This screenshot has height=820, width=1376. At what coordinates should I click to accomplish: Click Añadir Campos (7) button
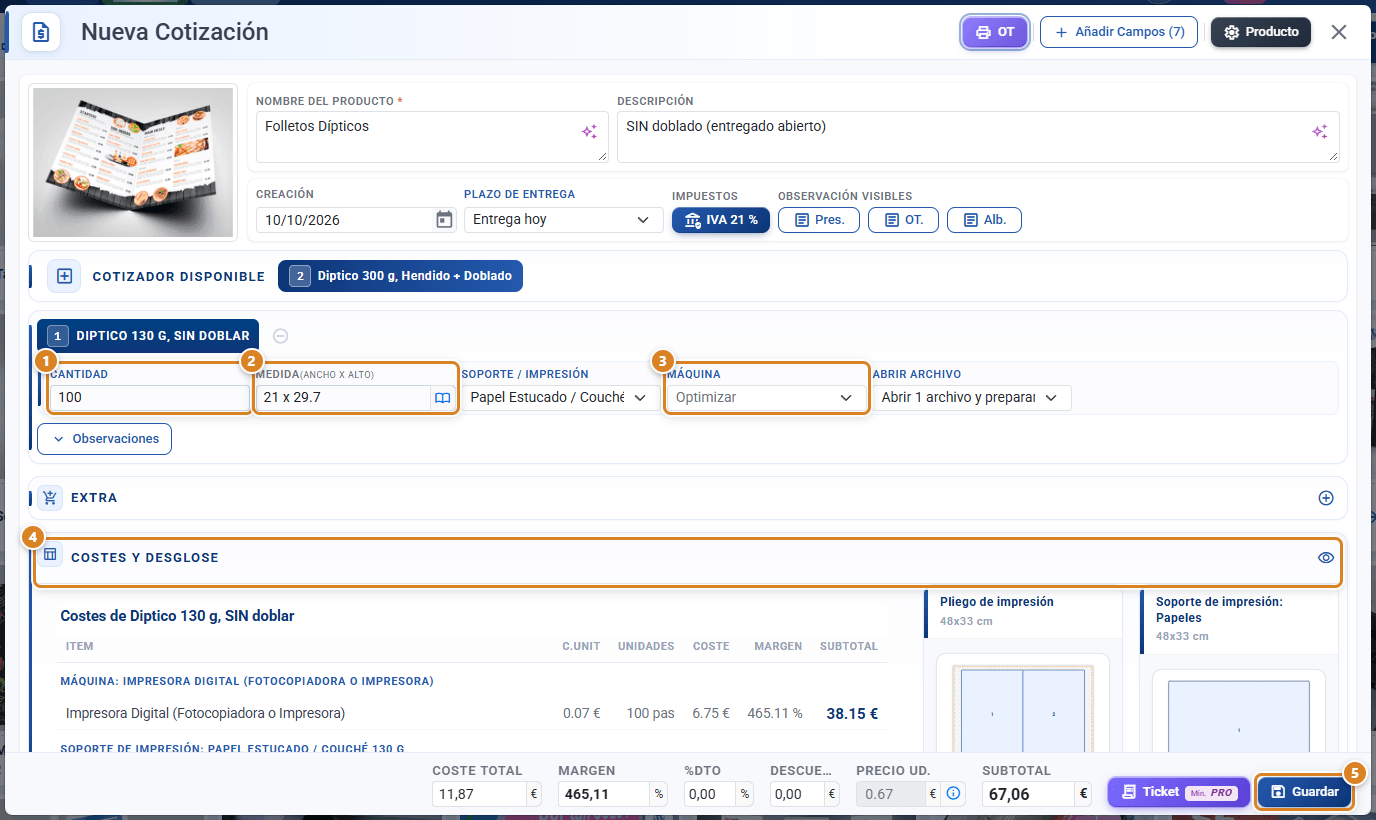1120,32
